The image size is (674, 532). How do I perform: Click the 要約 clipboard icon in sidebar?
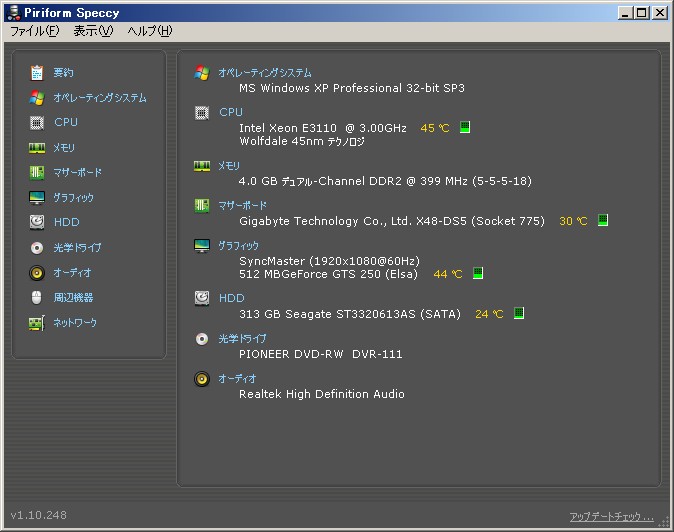(37, 73)
